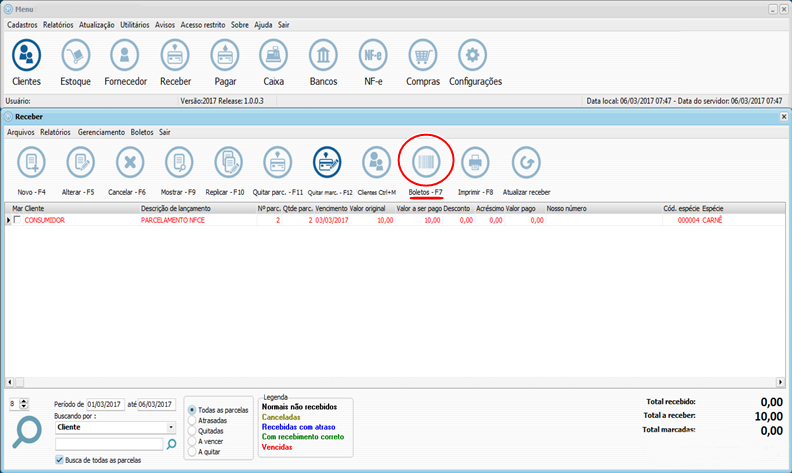Click Boletos - F7 barcode icon
Viewport: 792px width, 473px height.
tap(426, 162)
